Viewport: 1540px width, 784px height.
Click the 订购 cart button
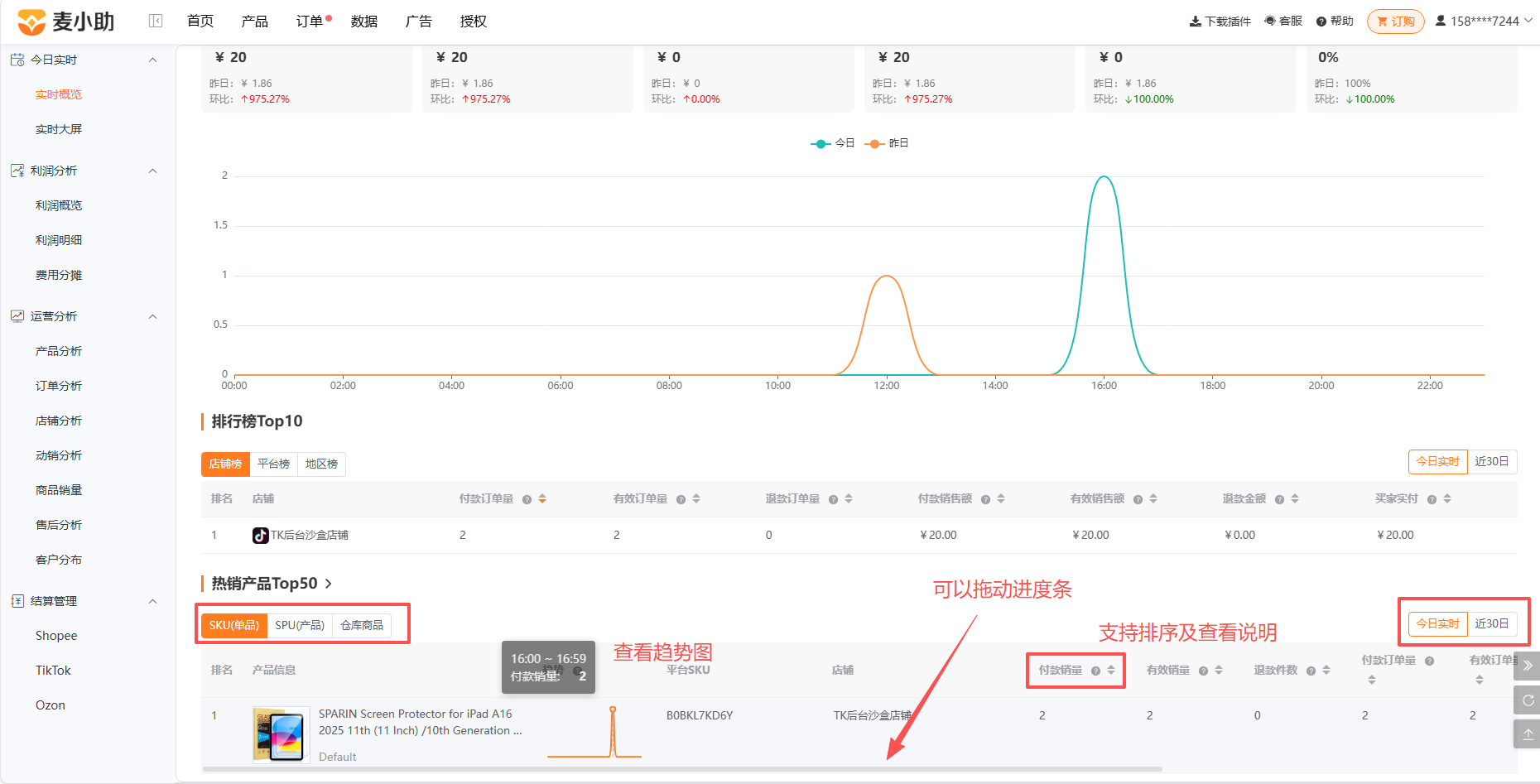[1396, 22]
